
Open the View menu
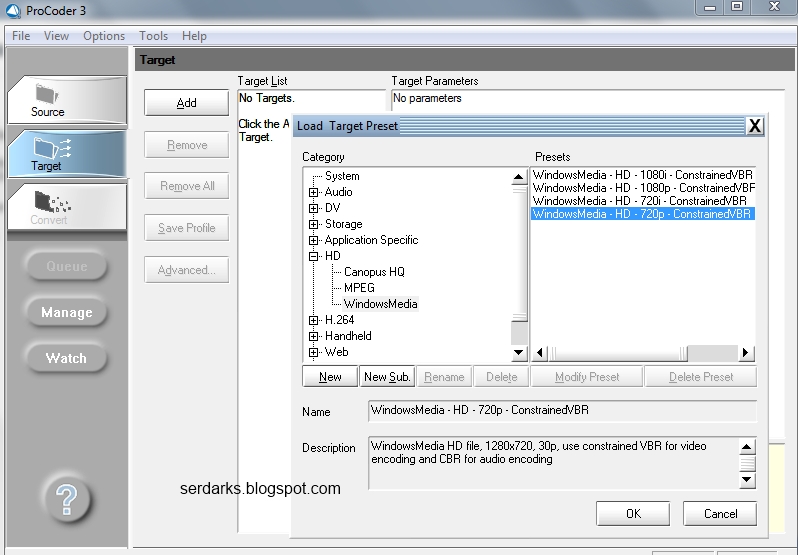click(56, 36)
